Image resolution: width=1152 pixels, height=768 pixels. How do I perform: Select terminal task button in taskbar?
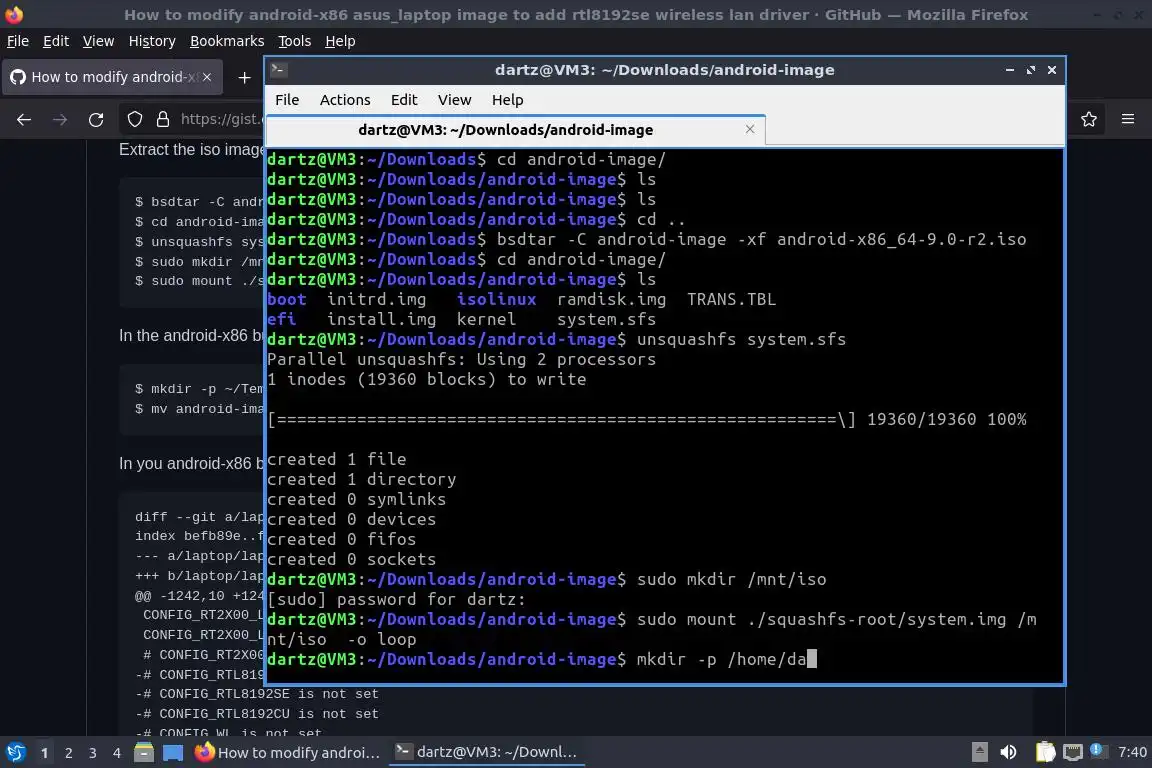[486, 752]
